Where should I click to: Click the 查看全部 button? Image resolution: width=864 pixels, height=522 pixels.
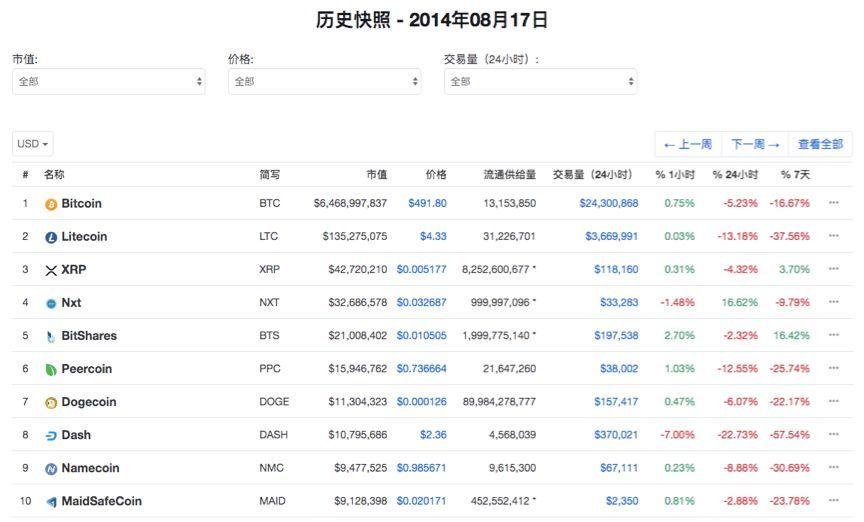tap(820, 144)
